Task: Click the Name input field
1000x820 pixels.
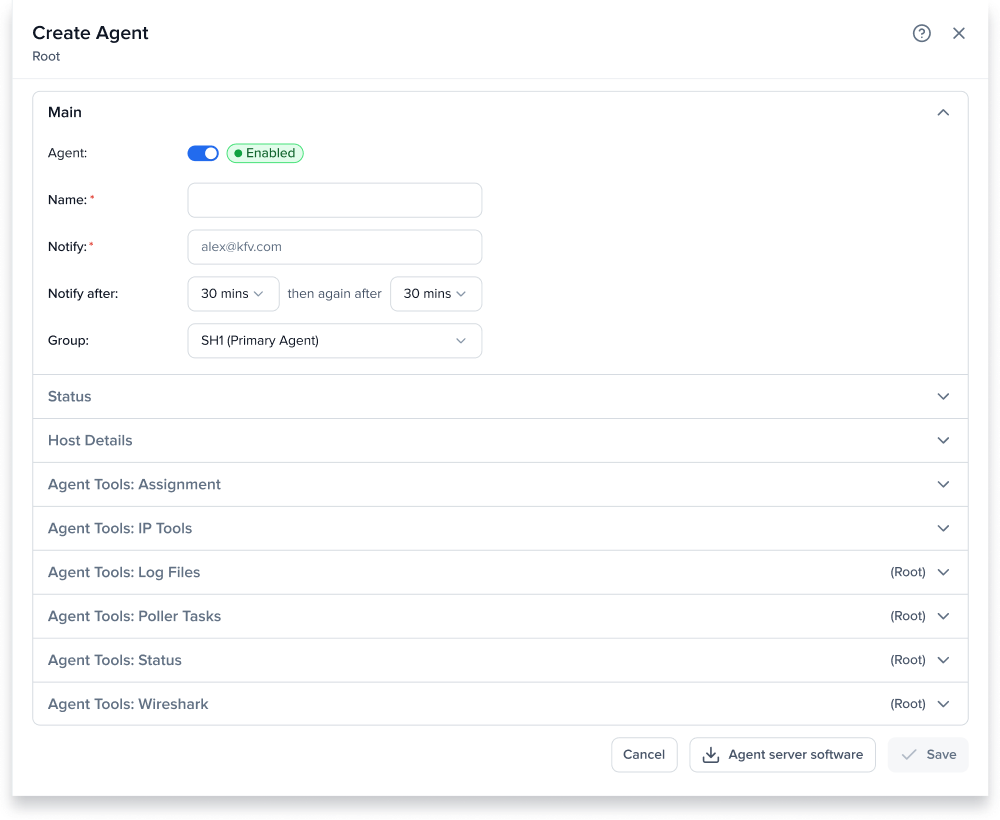Action: click(334, 200)
